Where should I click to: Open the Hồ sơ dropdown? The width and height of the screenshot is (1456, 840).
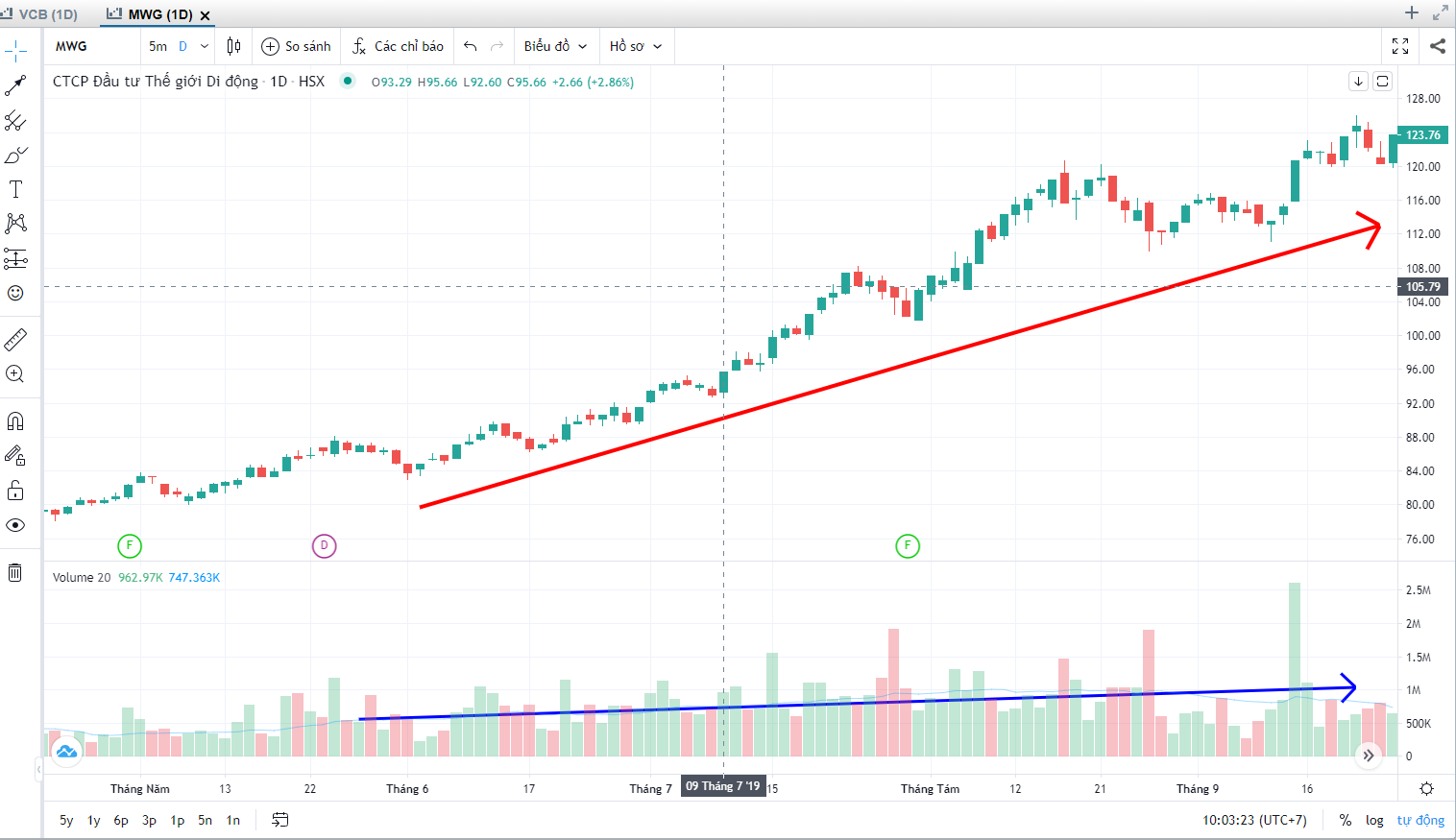[x=636, y=46]
